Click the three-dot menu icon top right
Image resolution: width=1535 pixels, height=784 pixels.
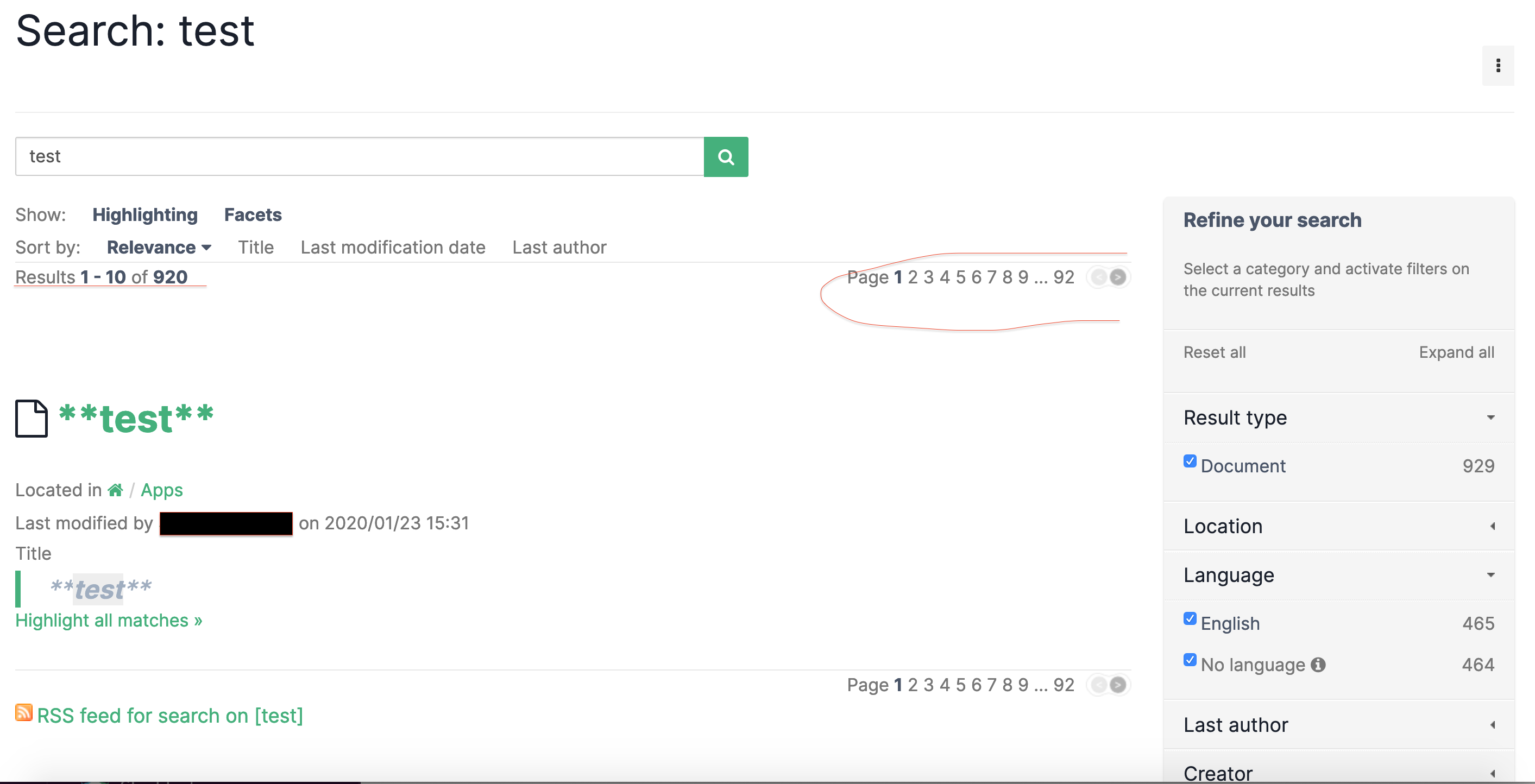[1499, 66]
